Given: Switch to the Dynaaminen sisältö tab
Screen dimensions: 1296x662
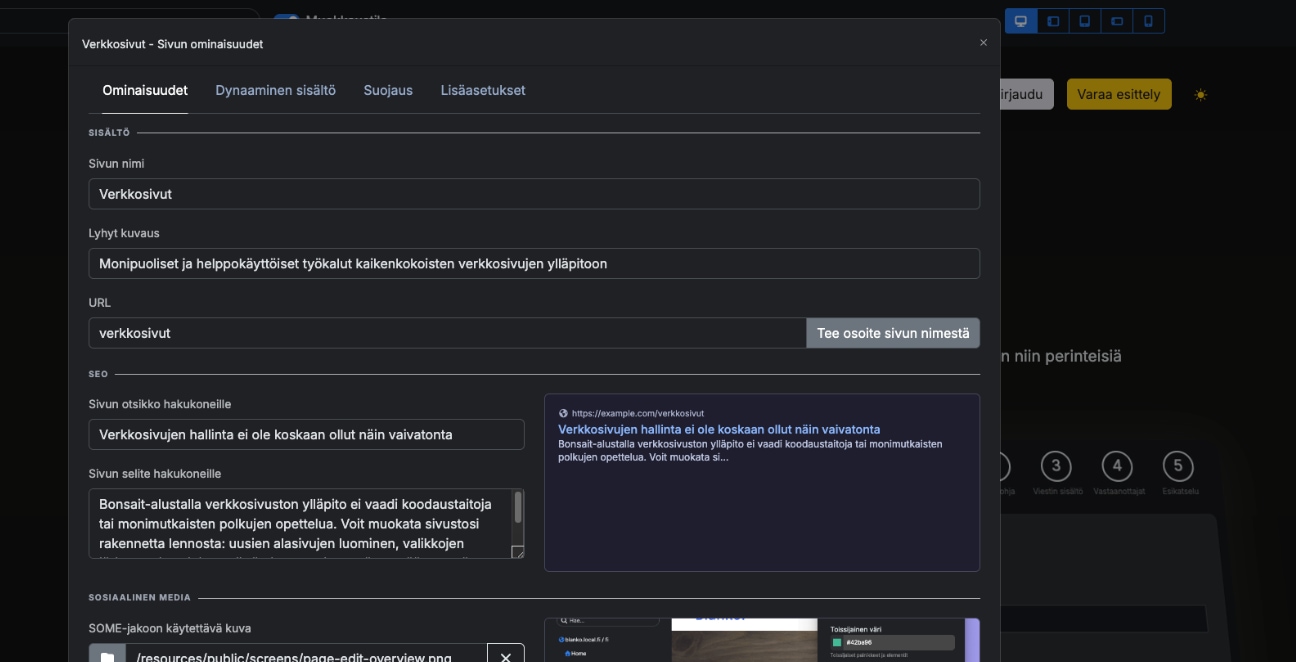Looking at the screenshot, I should tap(275, 90).
